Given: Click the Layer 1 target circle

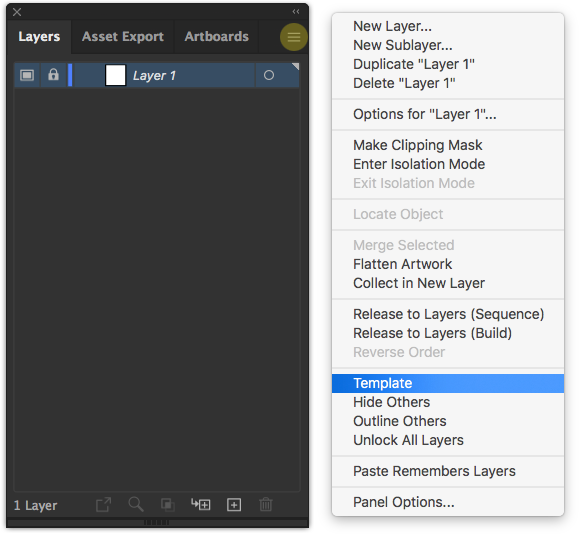Looking at the screenshot, I should (x=269, y=76).
